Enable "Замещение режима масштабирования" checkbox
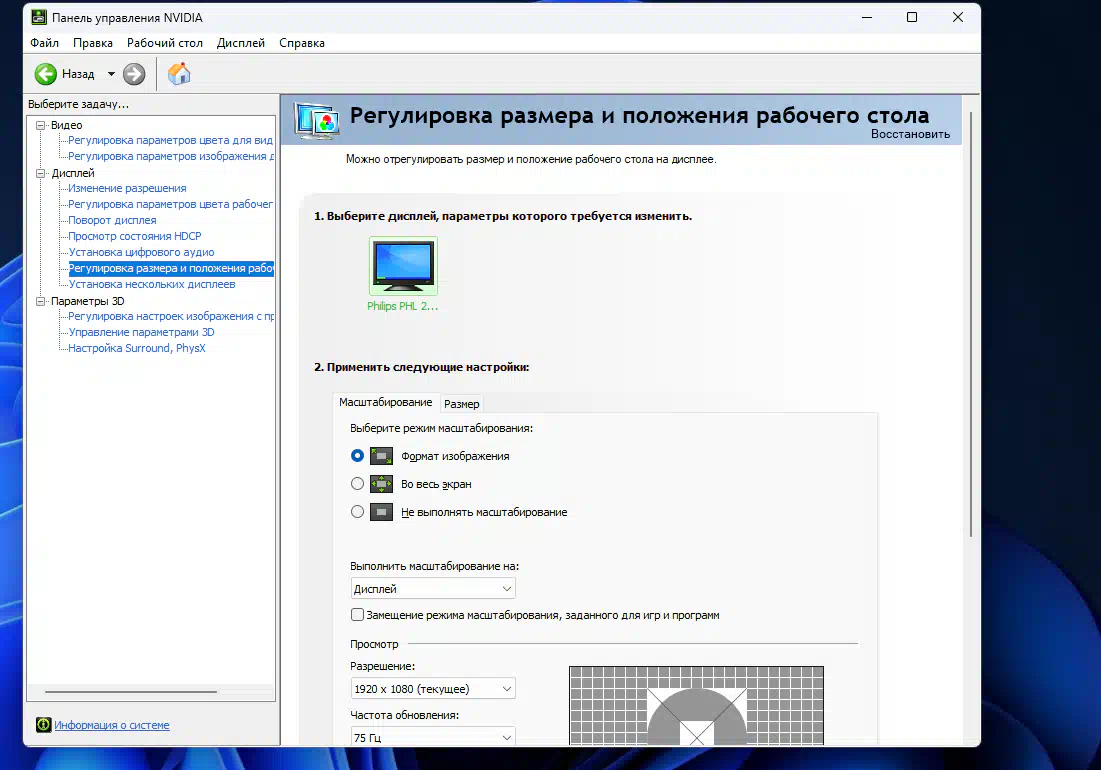 pos(358,615)
